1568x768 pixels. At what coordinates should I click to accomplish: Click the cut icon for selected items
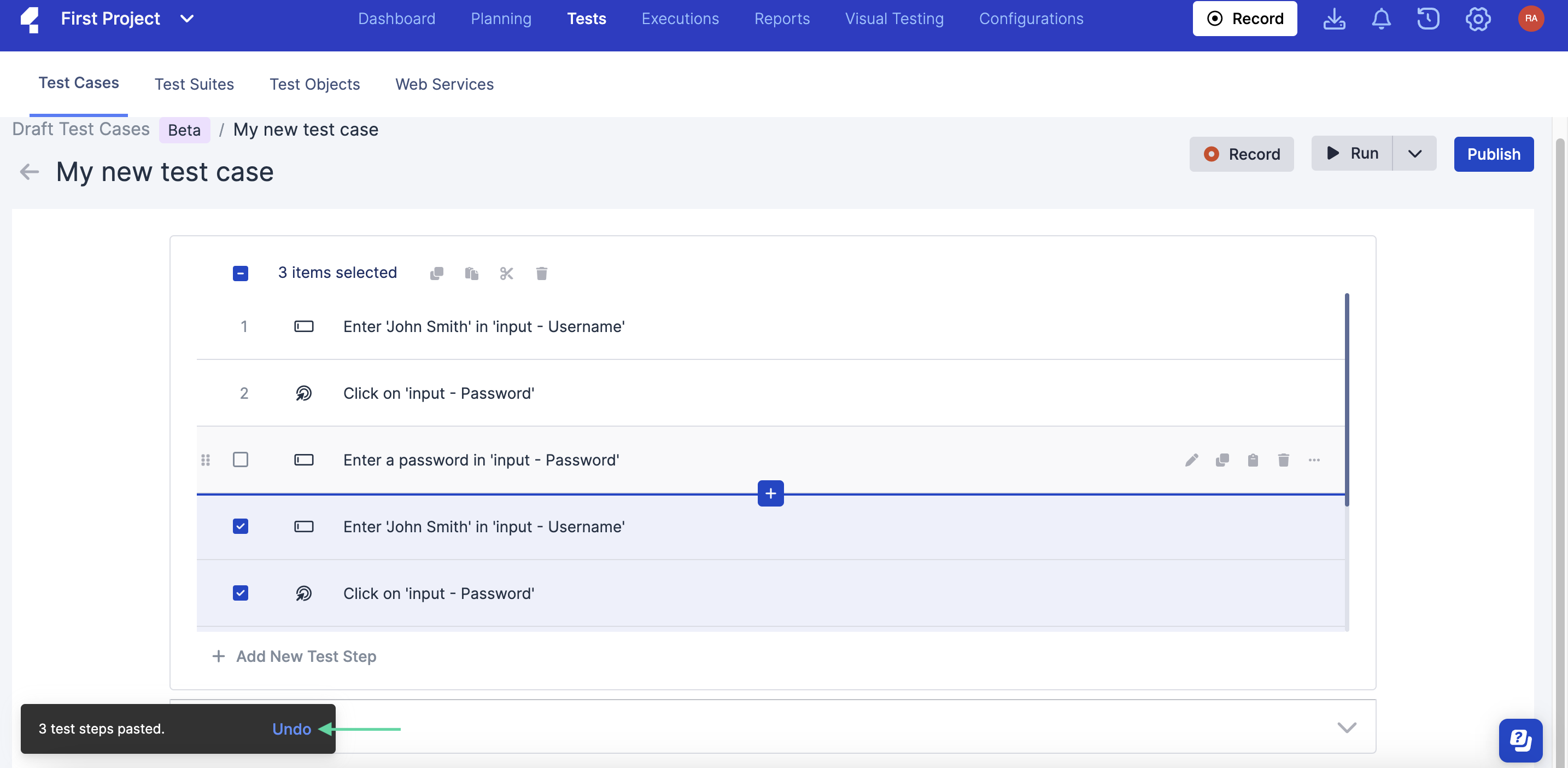click(506, 272)
